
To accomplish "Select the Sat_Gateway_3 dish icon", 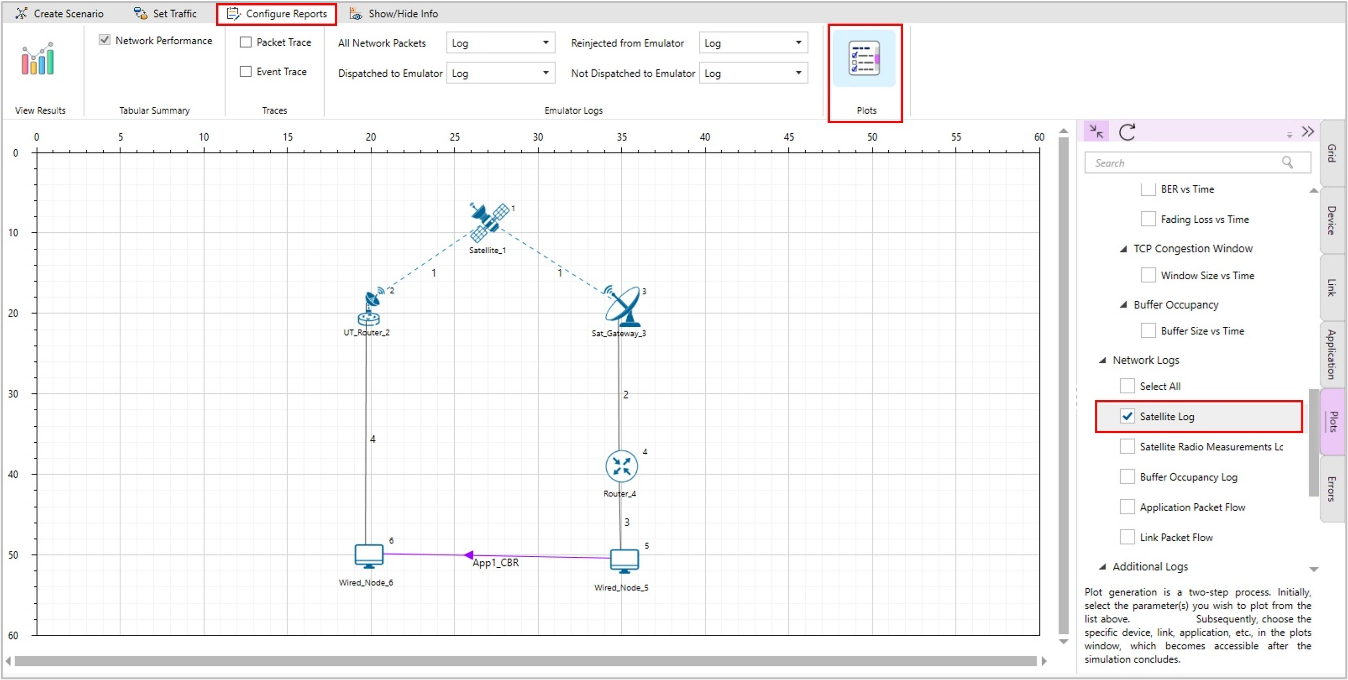I will coord(624,306).
